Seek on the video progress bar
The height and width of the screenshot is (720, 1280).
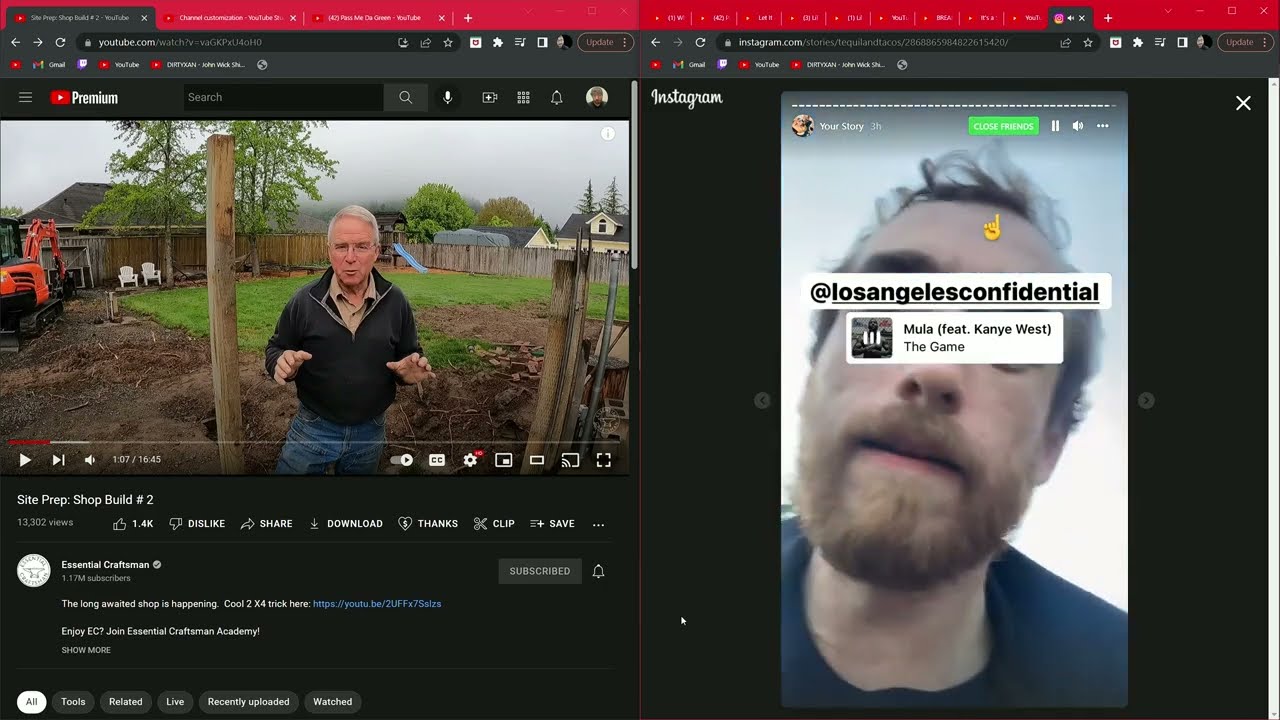click(315, 441)
